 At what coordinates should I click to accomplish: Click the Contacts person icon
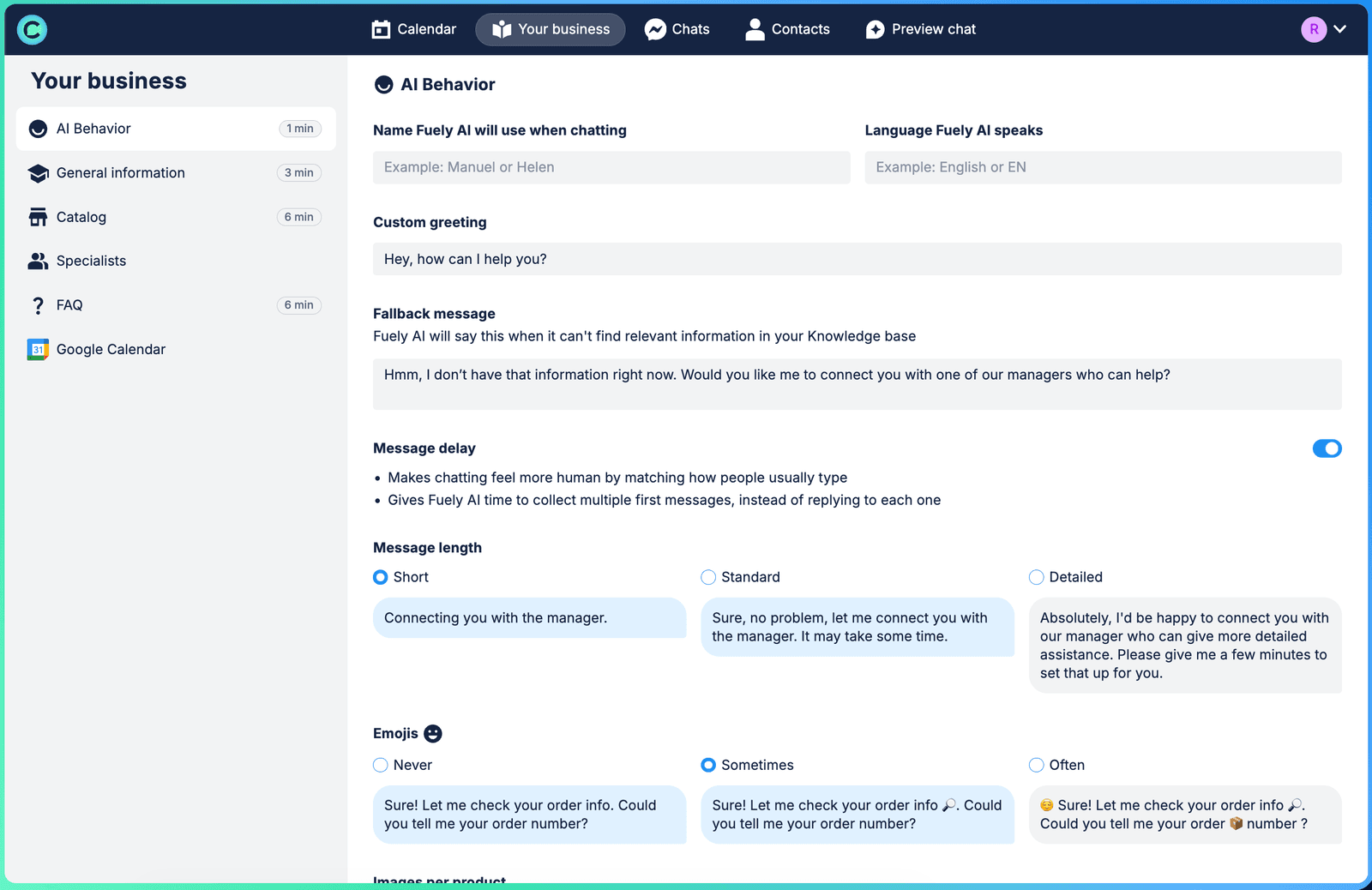click(755, 29)
